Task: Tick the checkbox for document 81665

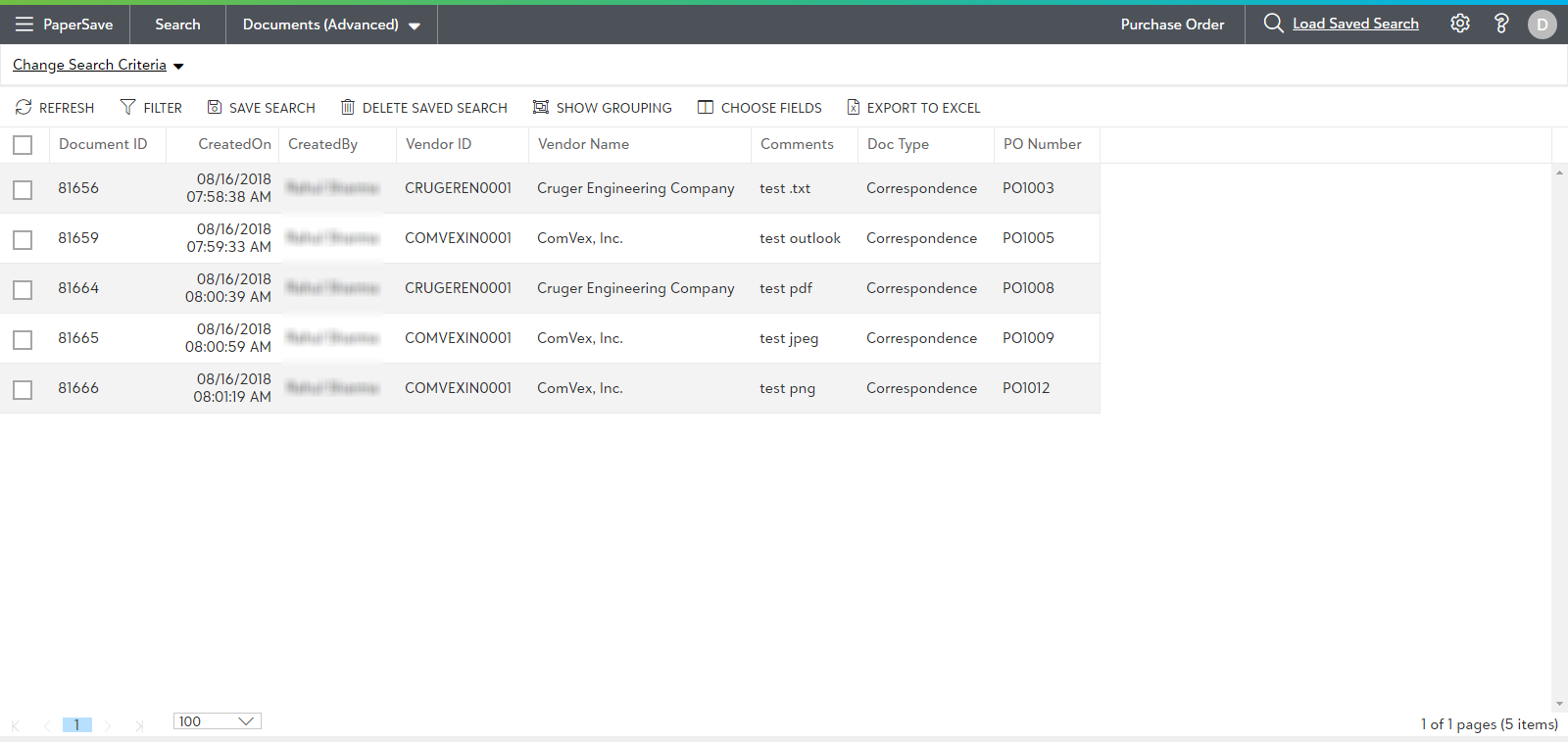Action: point(23,339)
